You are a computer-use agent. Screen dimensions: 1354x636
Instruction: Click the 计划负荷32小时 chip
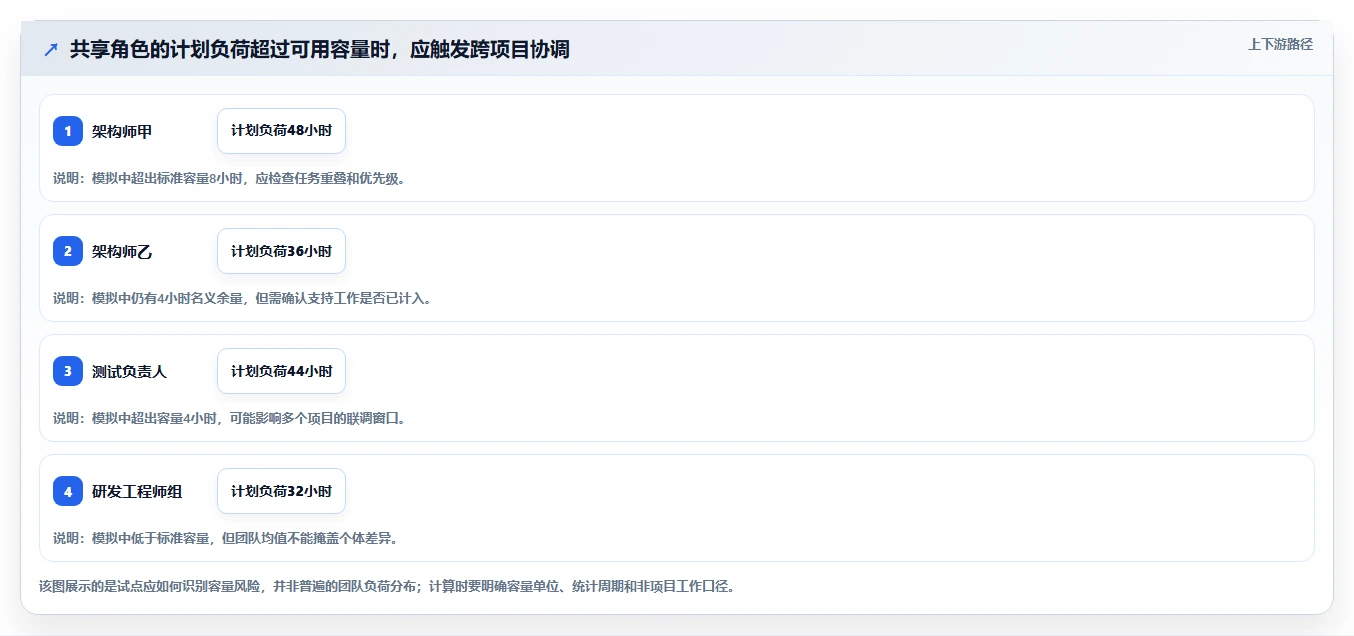pos(281,491)
